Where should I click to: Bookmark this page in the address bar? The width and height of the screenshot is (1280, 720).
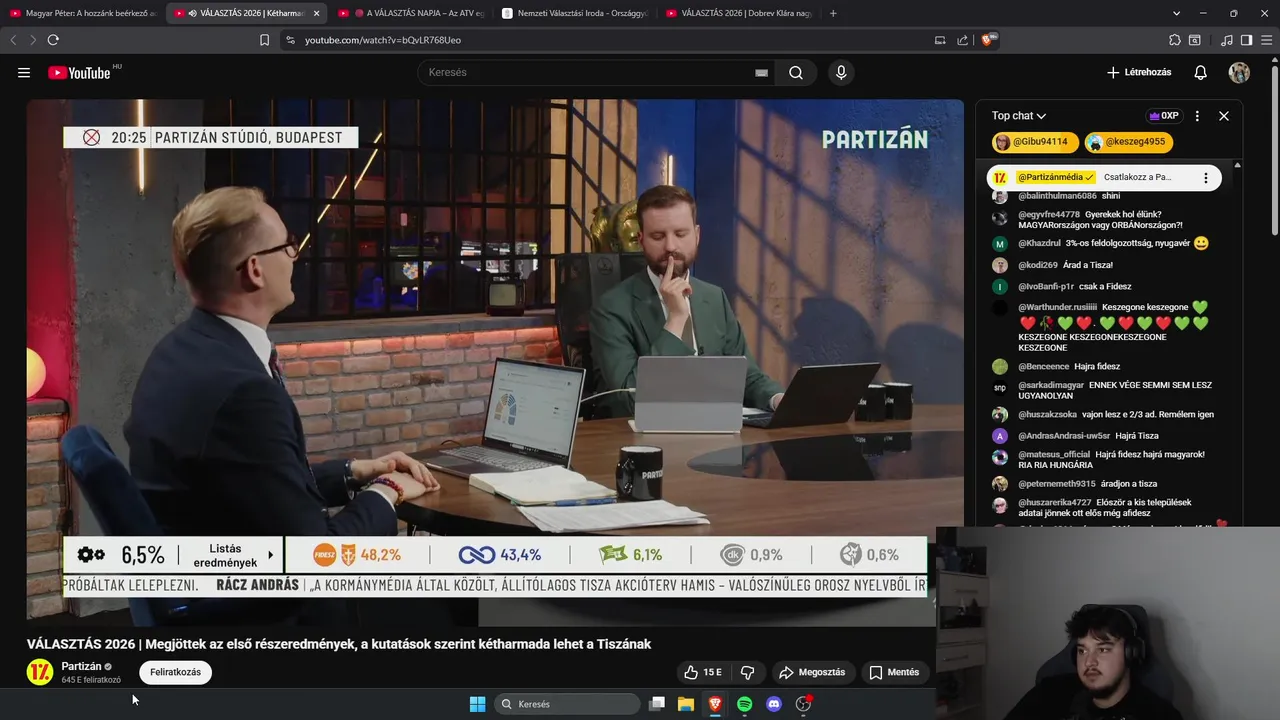click(264, 40)
